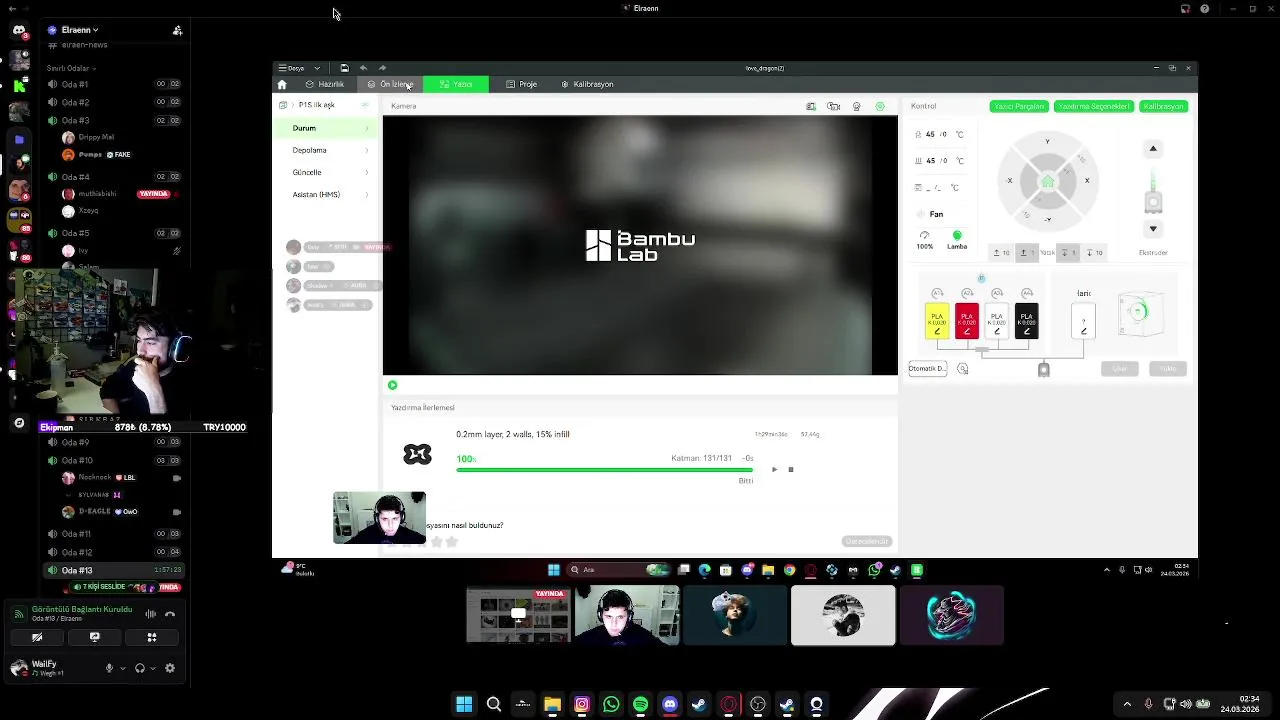Jog toward negative Y on control pad
1280x720 pixels.
coord(1048,219)
